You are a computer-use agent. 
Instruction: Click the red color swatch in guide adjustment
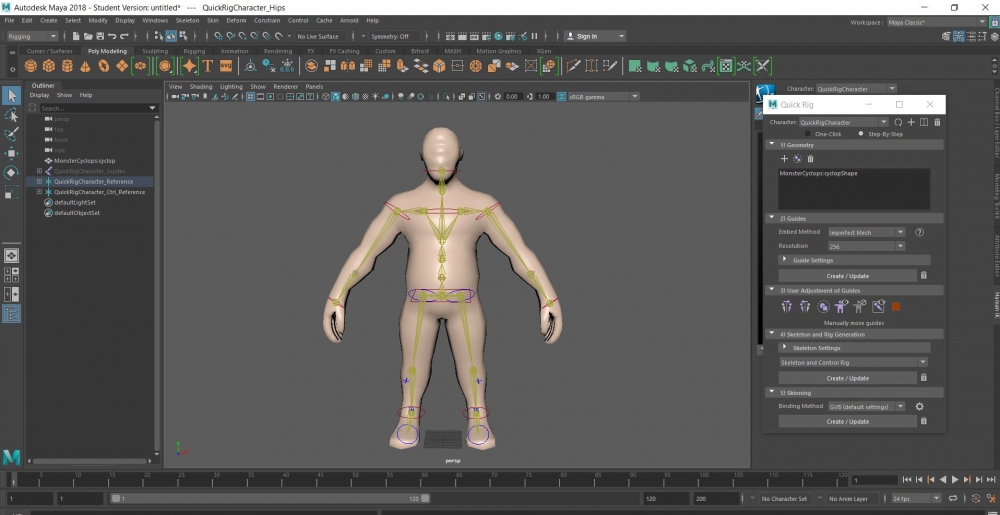(x=896, y=307)
